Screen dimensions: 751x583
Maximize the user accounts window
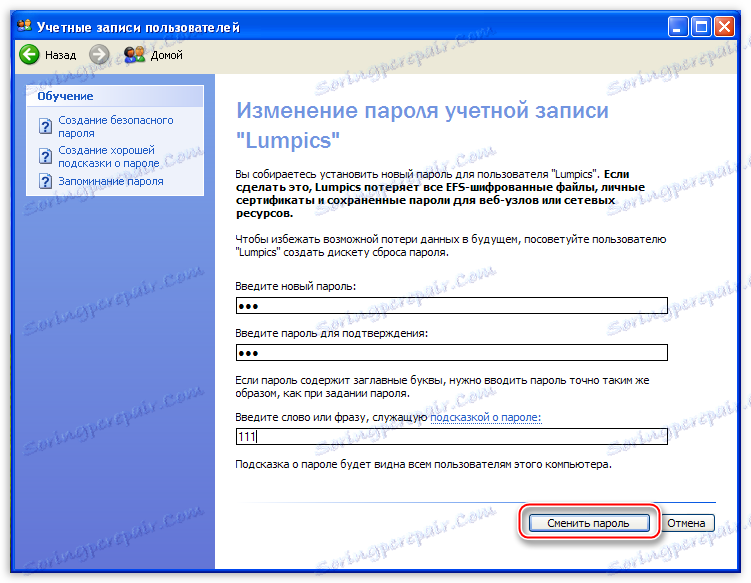point(701,27)
